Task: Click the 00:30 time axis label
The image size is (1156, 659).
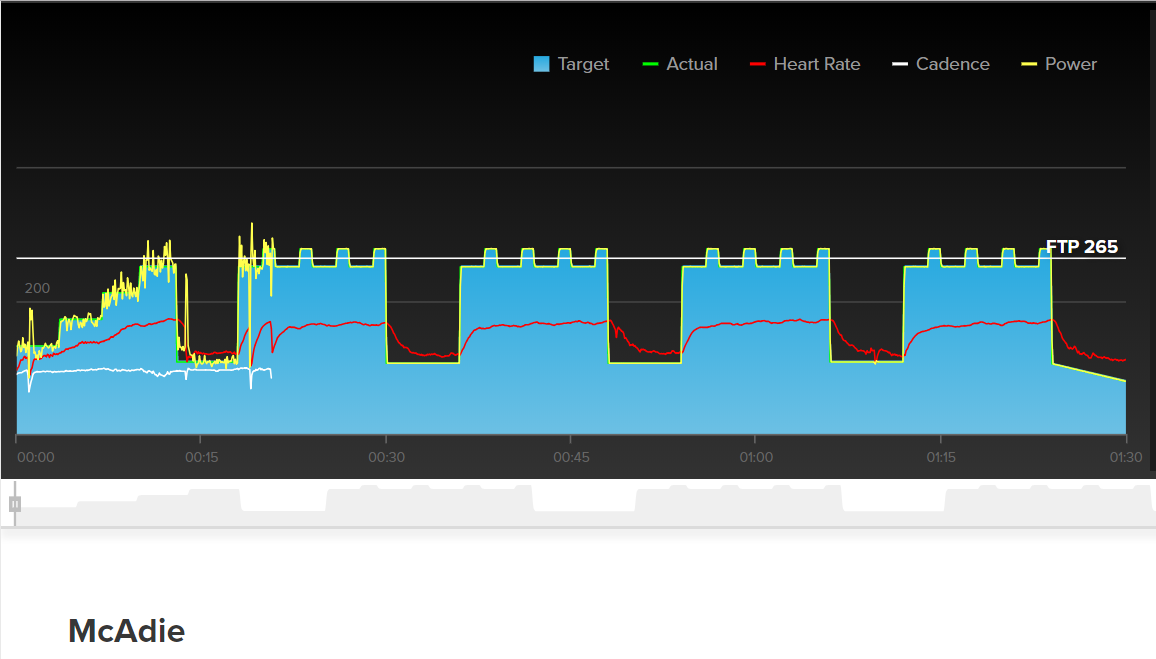Action: (x=386, y=457)
